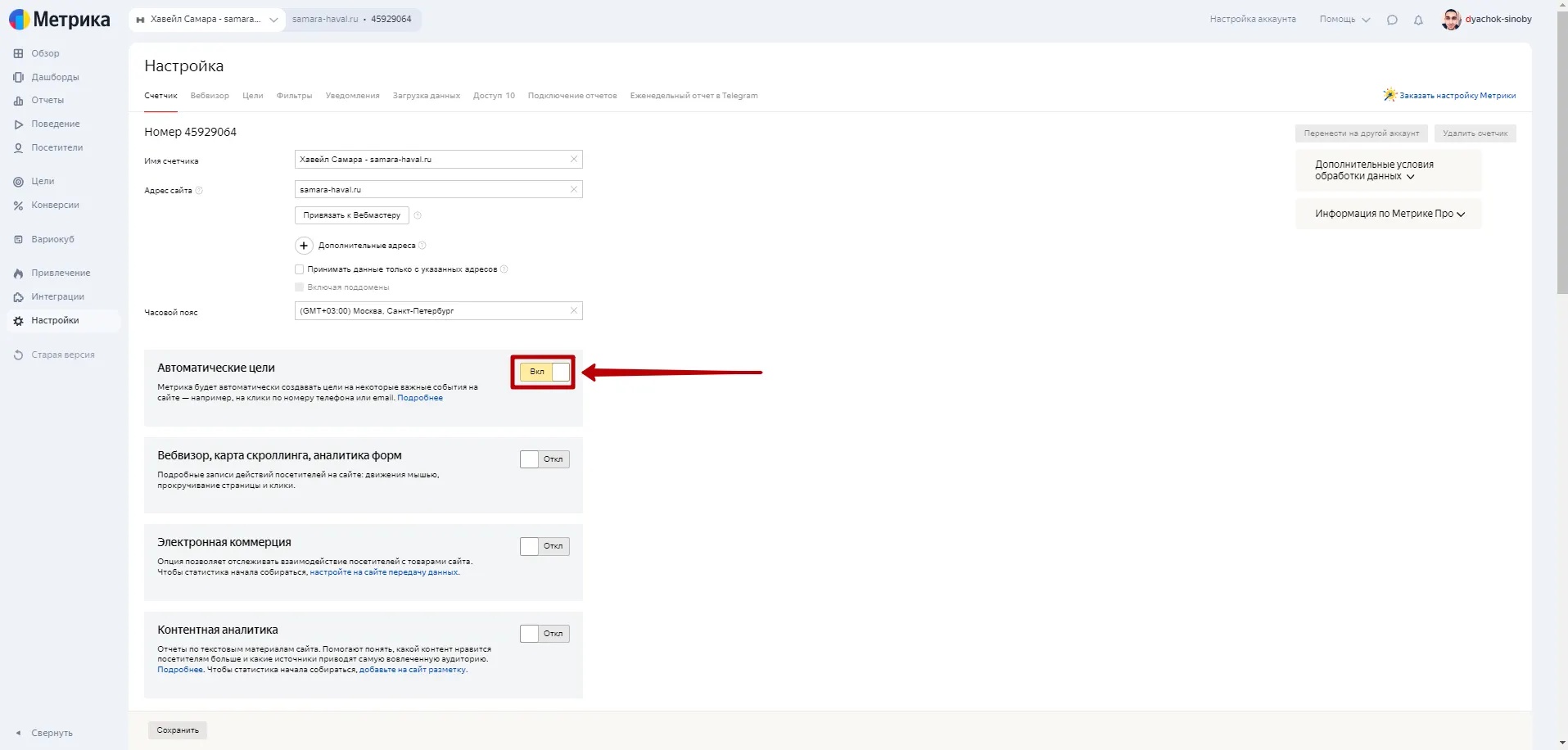This screenshot has height=750, width=1568.
Task: Click the Привязать к Вебмастеру button
Action: click(351, 215)
